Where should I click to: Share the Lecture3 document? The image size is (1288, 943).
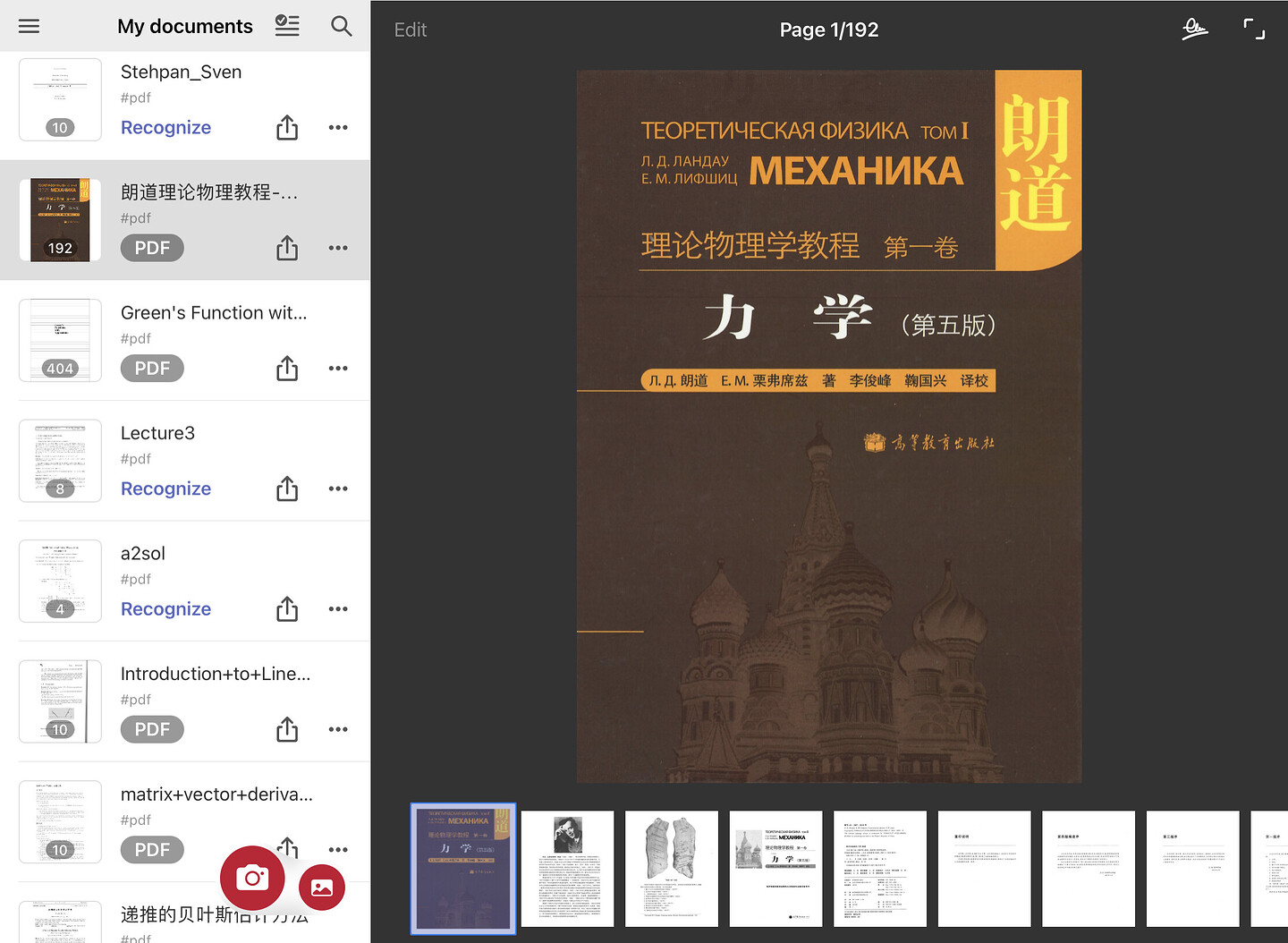287,488
